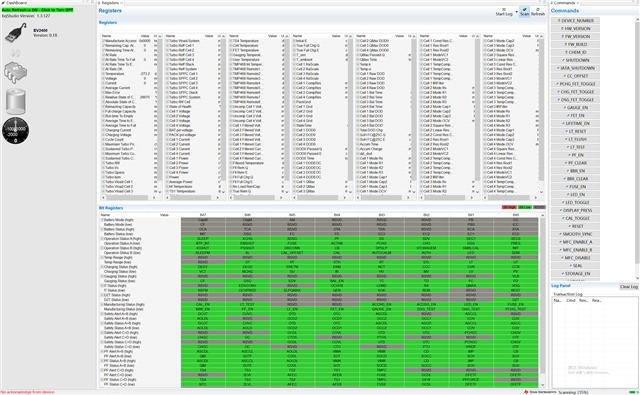Image resolution: width=640 pixels, height=395 pixels.
Task: Expand the PF Status A+B (high) row
Action: pyautogui.click(x=102, y=361)
